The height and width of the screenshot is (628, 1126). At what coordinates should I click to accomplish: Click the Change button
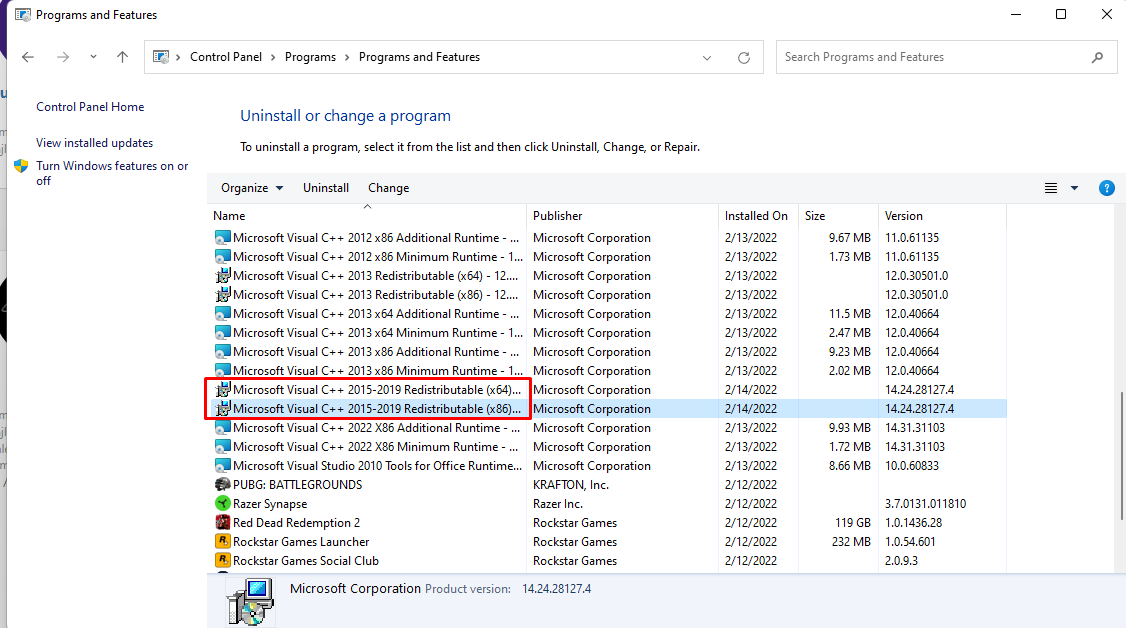[x=388, y=188]
